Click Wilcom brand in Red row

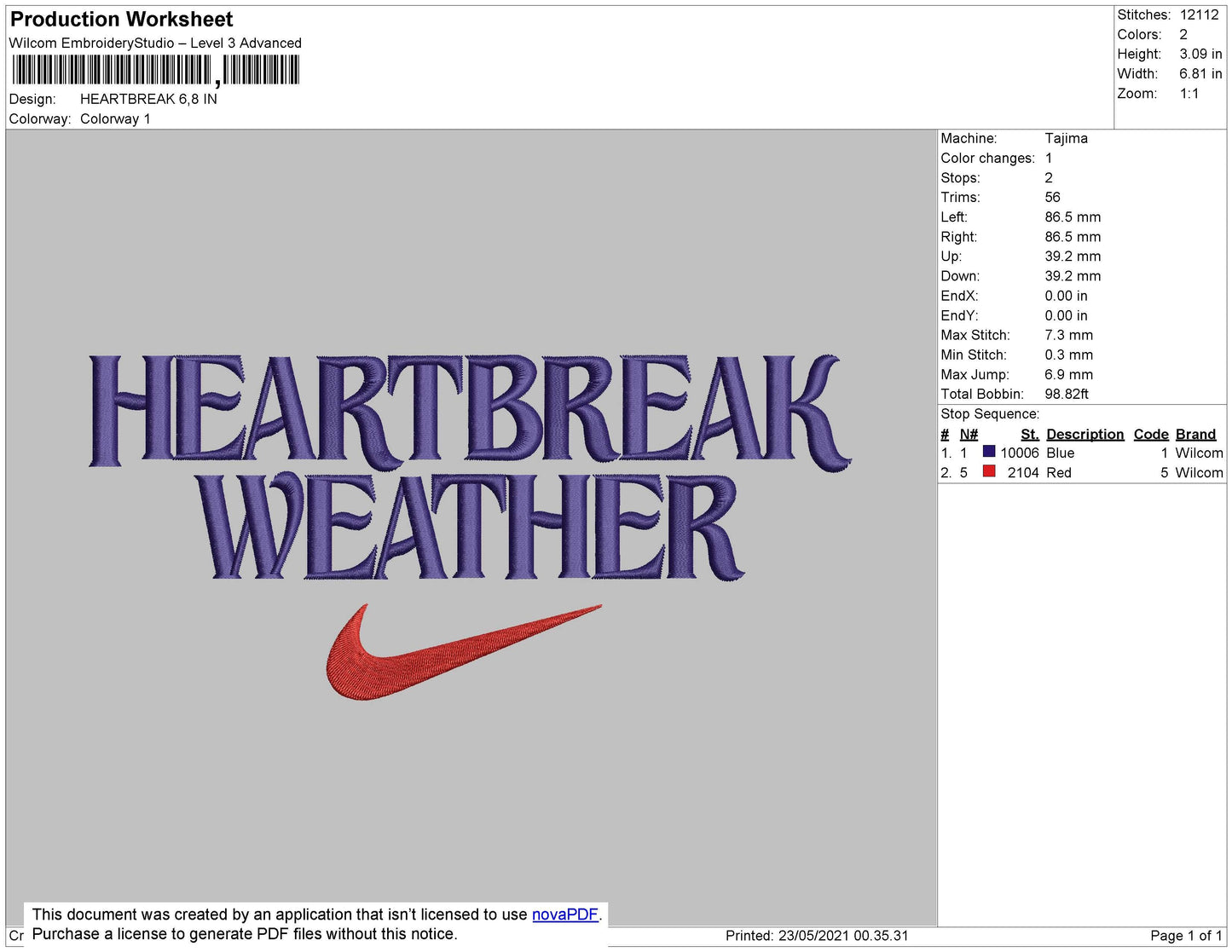pos(1199,472)
